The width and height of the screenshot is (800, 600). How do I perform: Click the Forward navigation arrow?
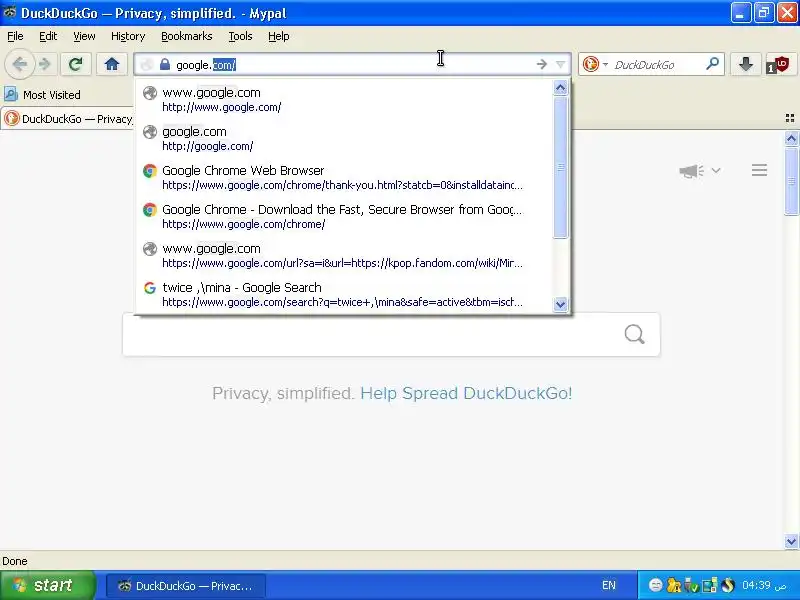click(x=45, y=64)
